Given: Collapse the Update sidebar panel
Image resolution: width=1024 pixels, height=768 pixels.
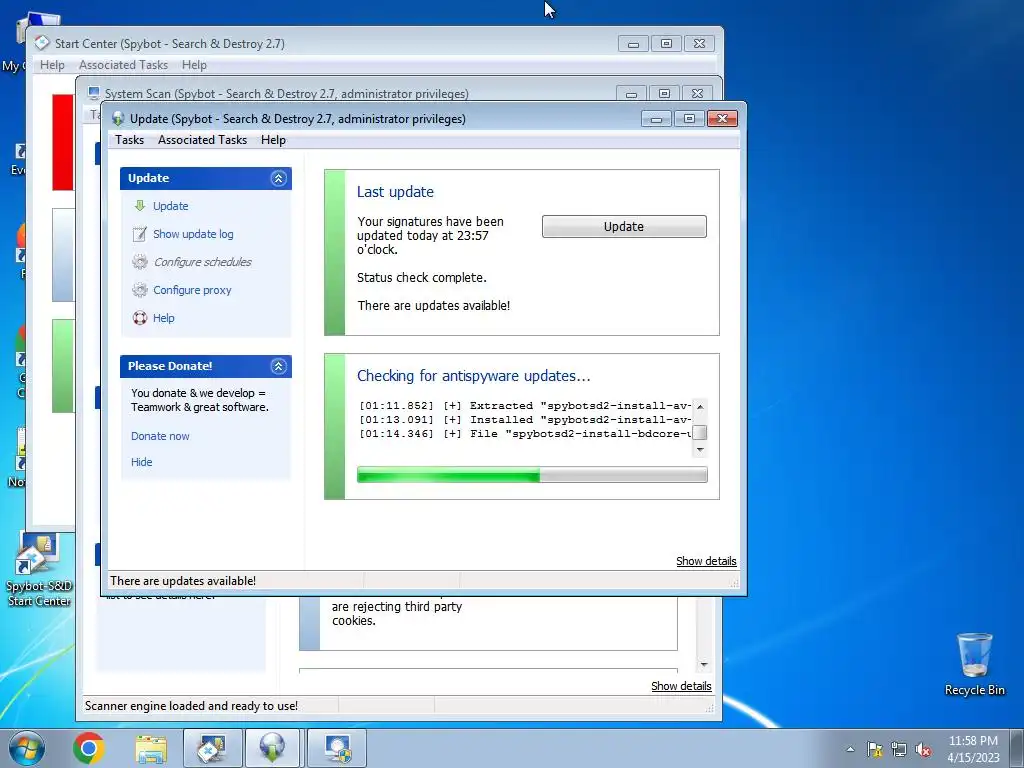Looking at the screenshot, I should (x=279, y=178).
